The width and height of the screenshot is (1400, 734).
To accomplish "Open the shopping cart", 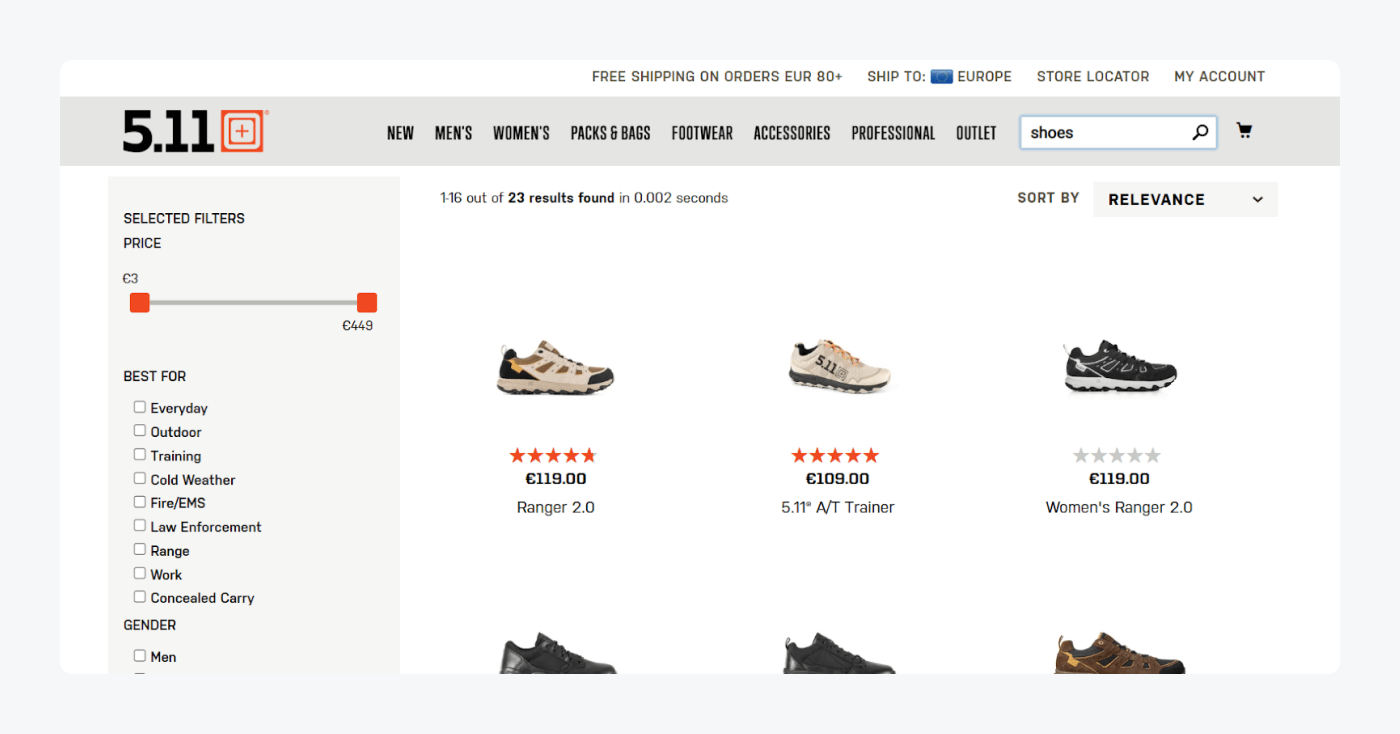I will point(1244,130).
